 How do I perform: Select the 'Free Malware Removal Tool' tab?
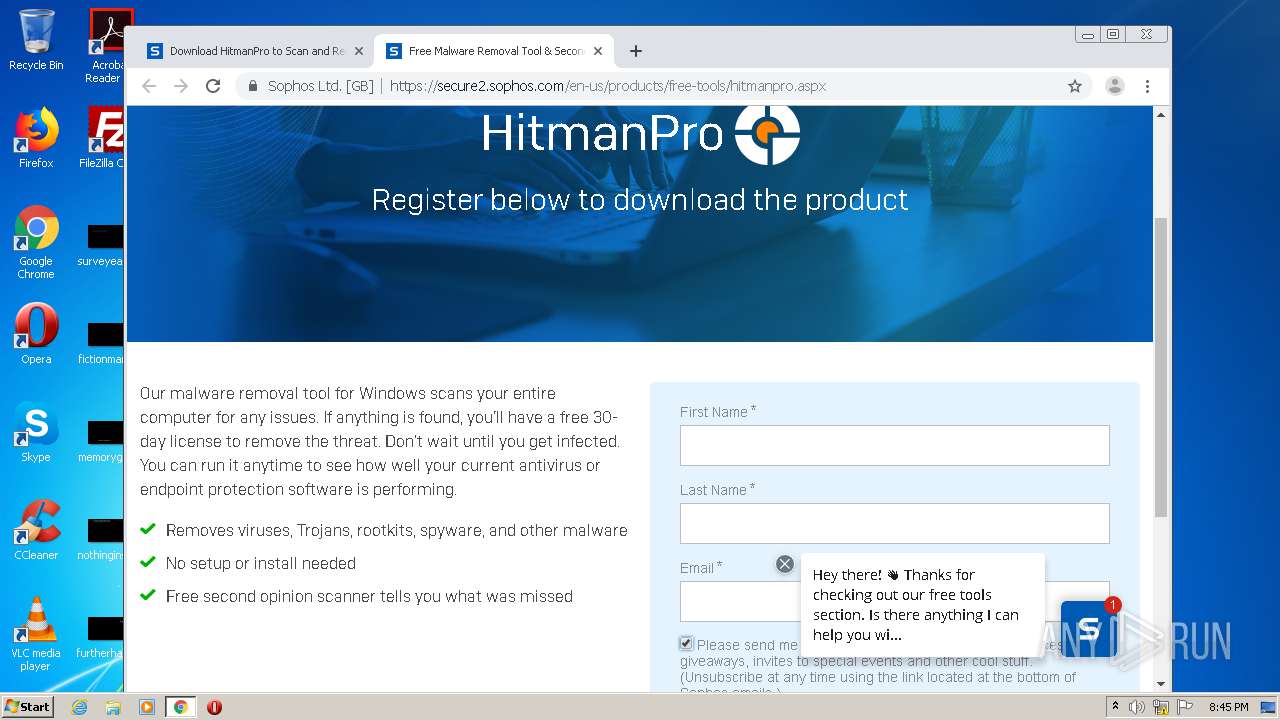pos(495,51)
